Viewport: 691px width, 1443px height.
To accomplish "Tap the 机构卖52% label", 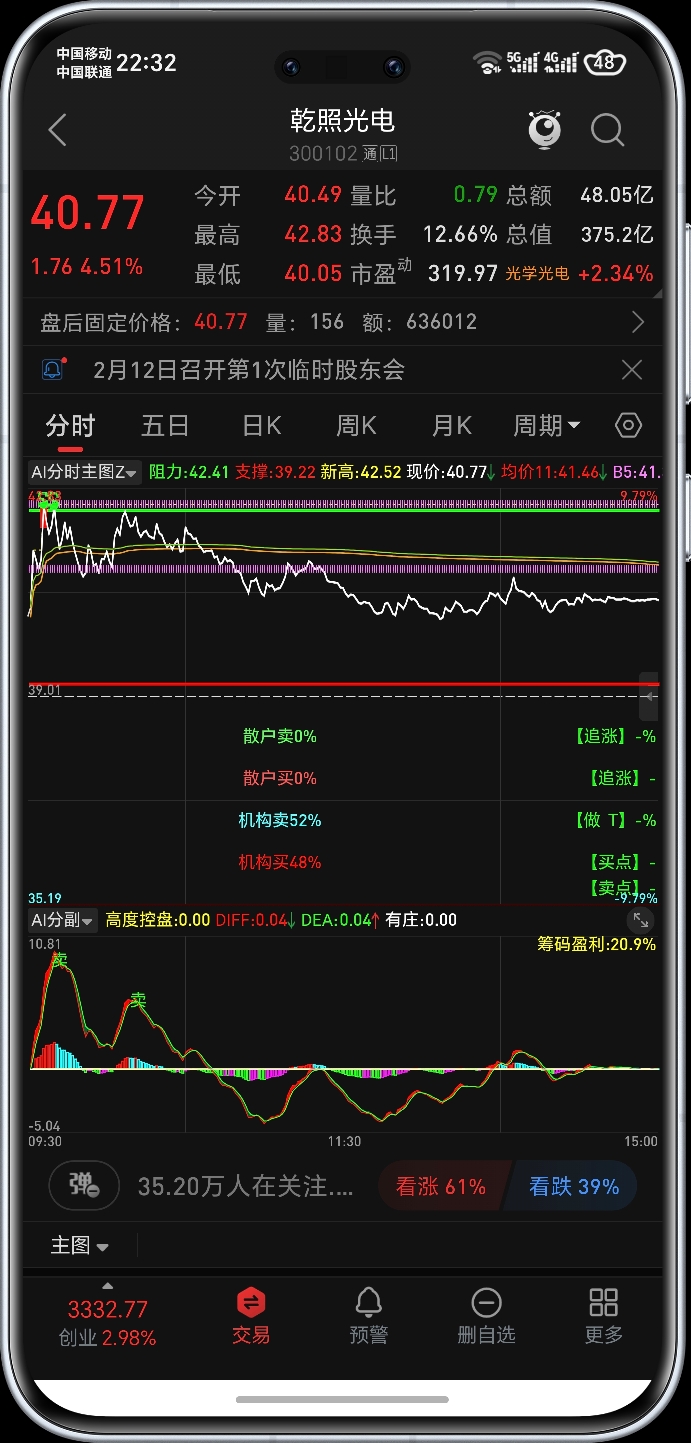I will pos(280,820).
